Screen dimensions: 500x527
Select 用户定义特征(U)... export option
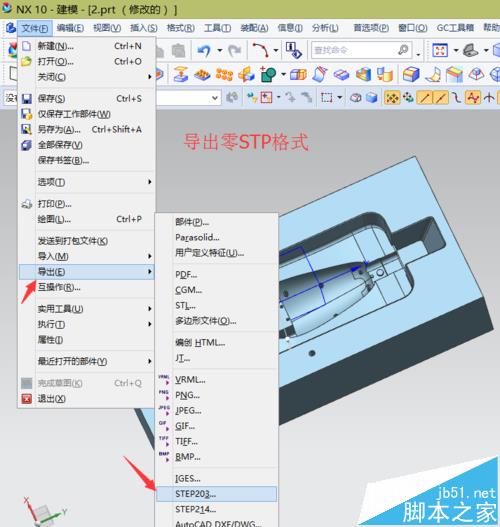coord(217,253)
